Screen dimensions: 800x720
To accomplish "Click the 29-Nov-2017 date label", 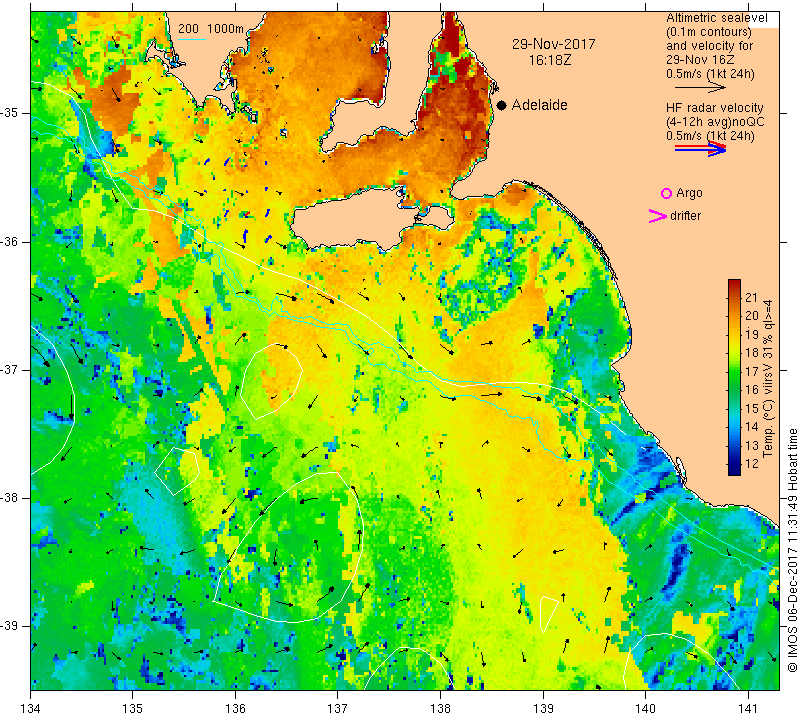I will (x=554, y=44).
